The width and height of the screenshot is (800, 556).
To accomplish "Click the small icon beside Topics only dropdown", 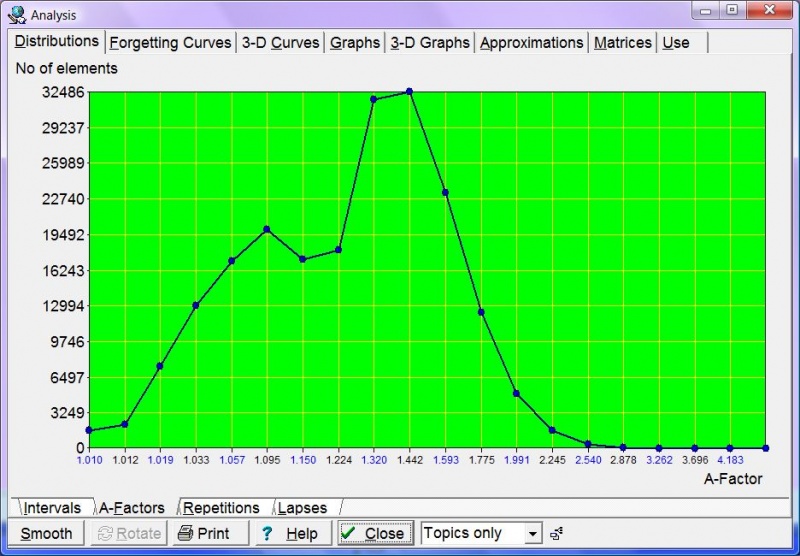I will 556,534.
